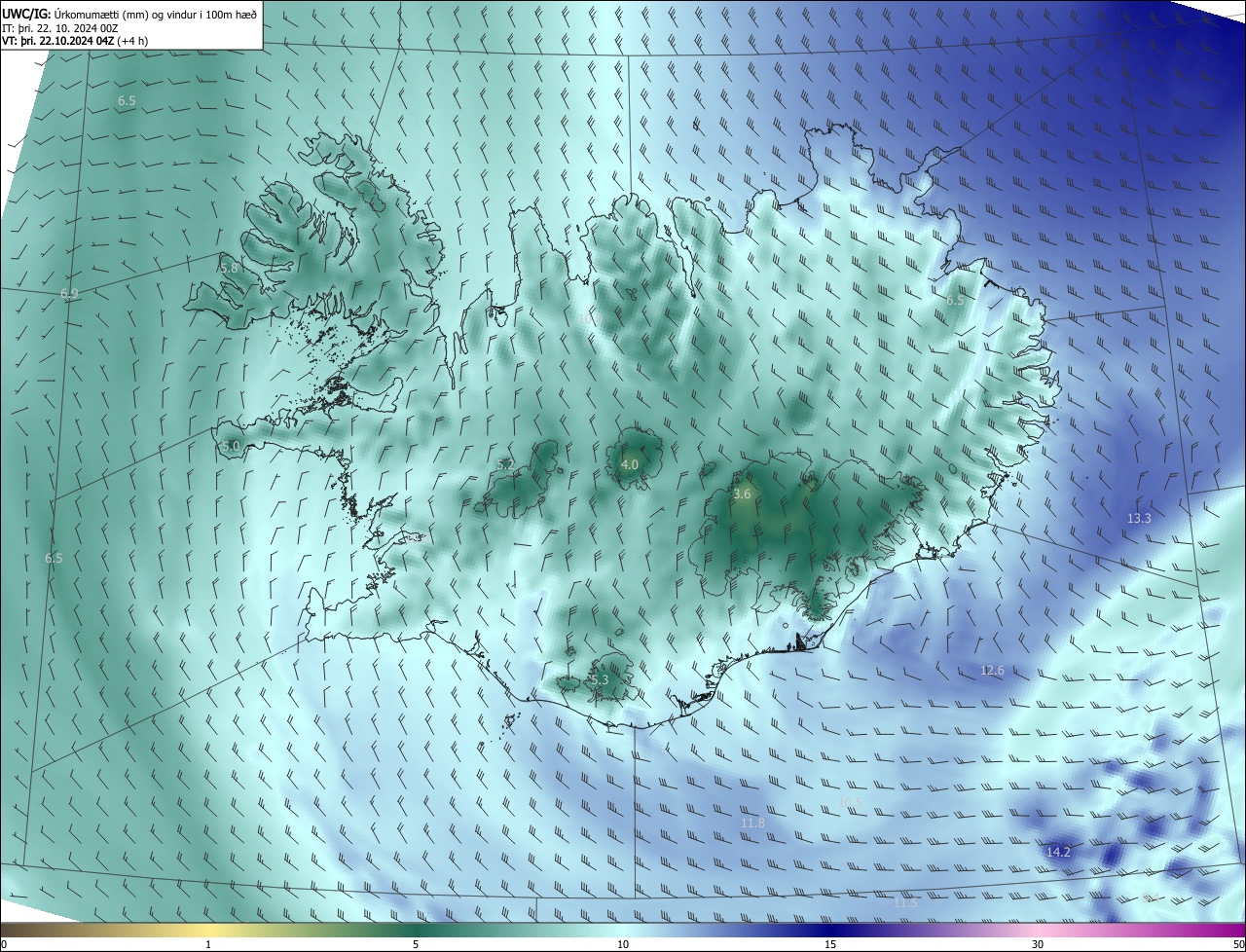The height and width of the screenshot is (952, 1246).
Task: Click the colour scale tick label 10
Action: pos(623,945)
